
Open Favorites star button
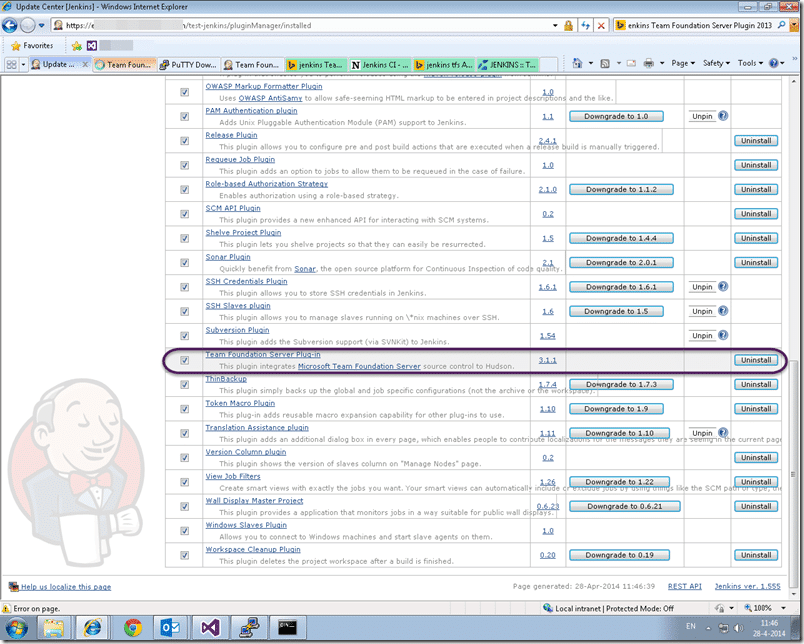32,46
